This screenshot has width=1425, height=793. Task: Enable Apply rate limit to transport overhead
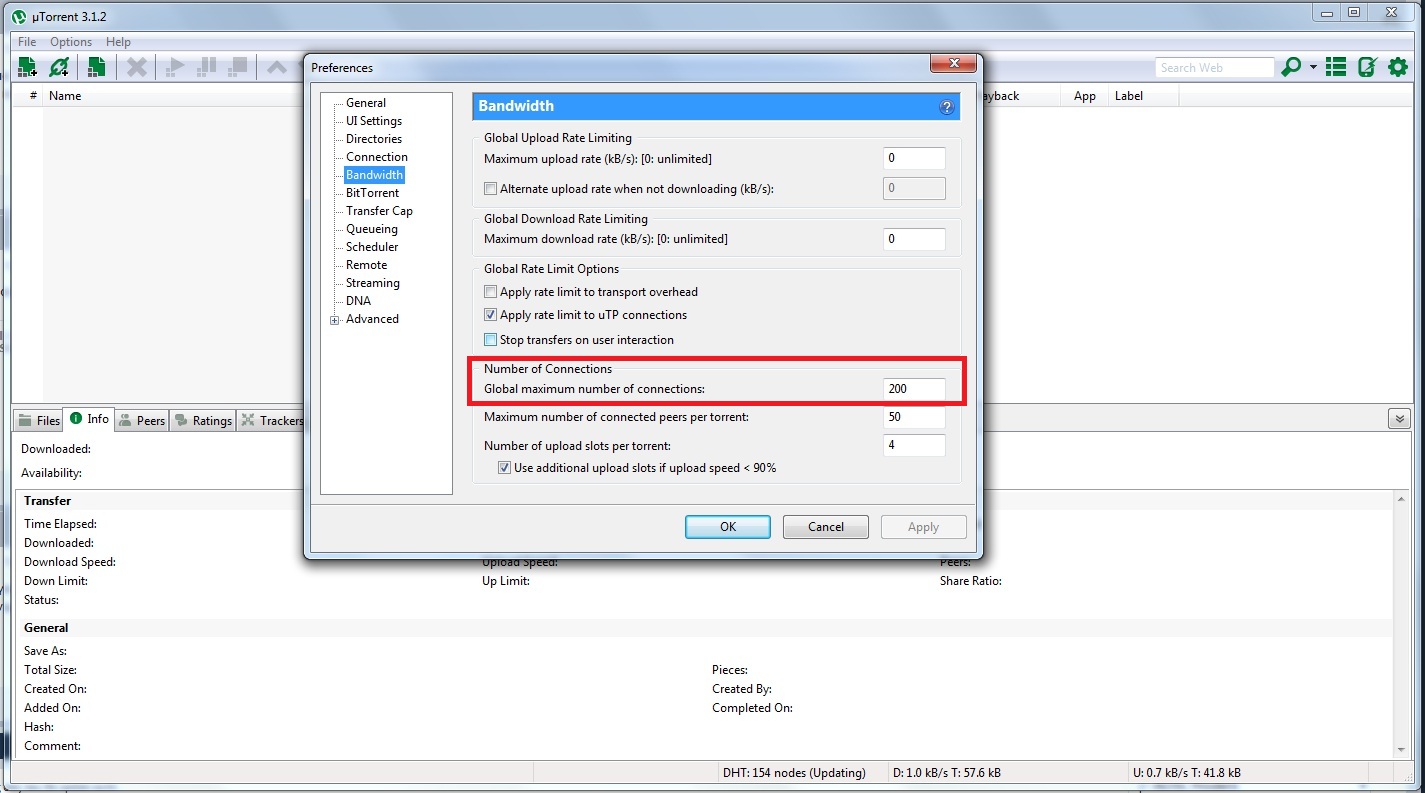(490, 292)
